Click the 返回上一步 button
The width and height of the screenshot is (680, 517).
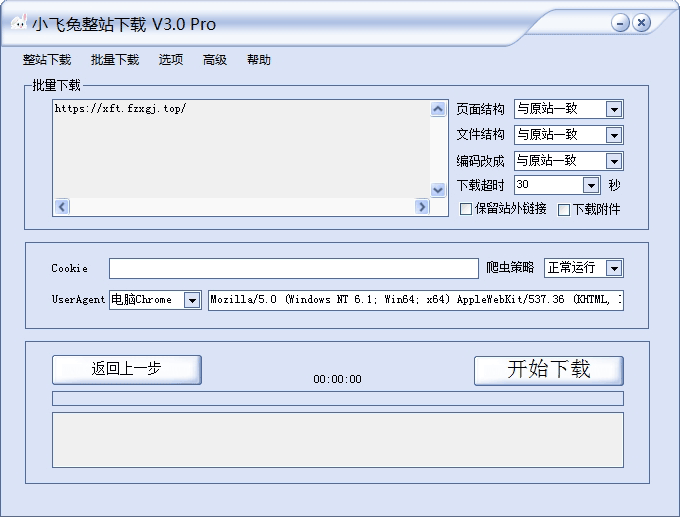pyautogui.click(x=126, y=369)
